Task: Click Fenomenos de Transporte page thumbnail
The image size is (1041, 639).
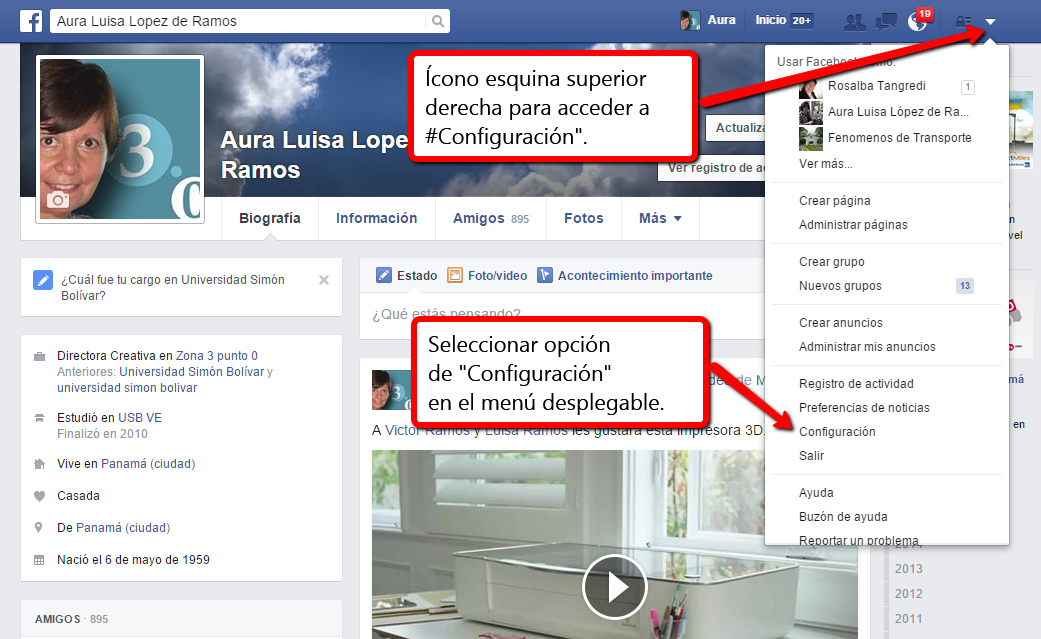Action: (811, 138)
